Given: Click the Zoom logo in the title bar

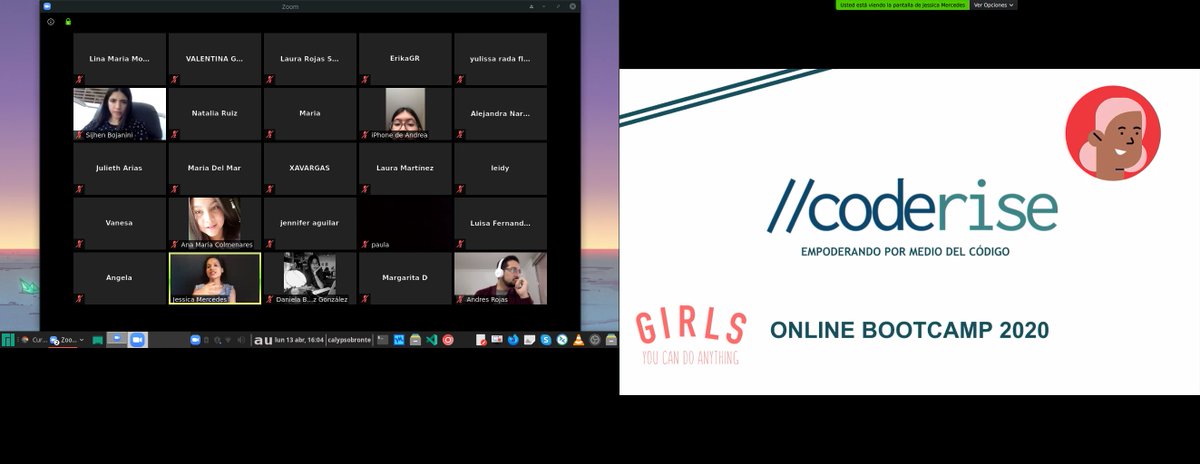Looking at the screenshot, I should click(47, 6).
